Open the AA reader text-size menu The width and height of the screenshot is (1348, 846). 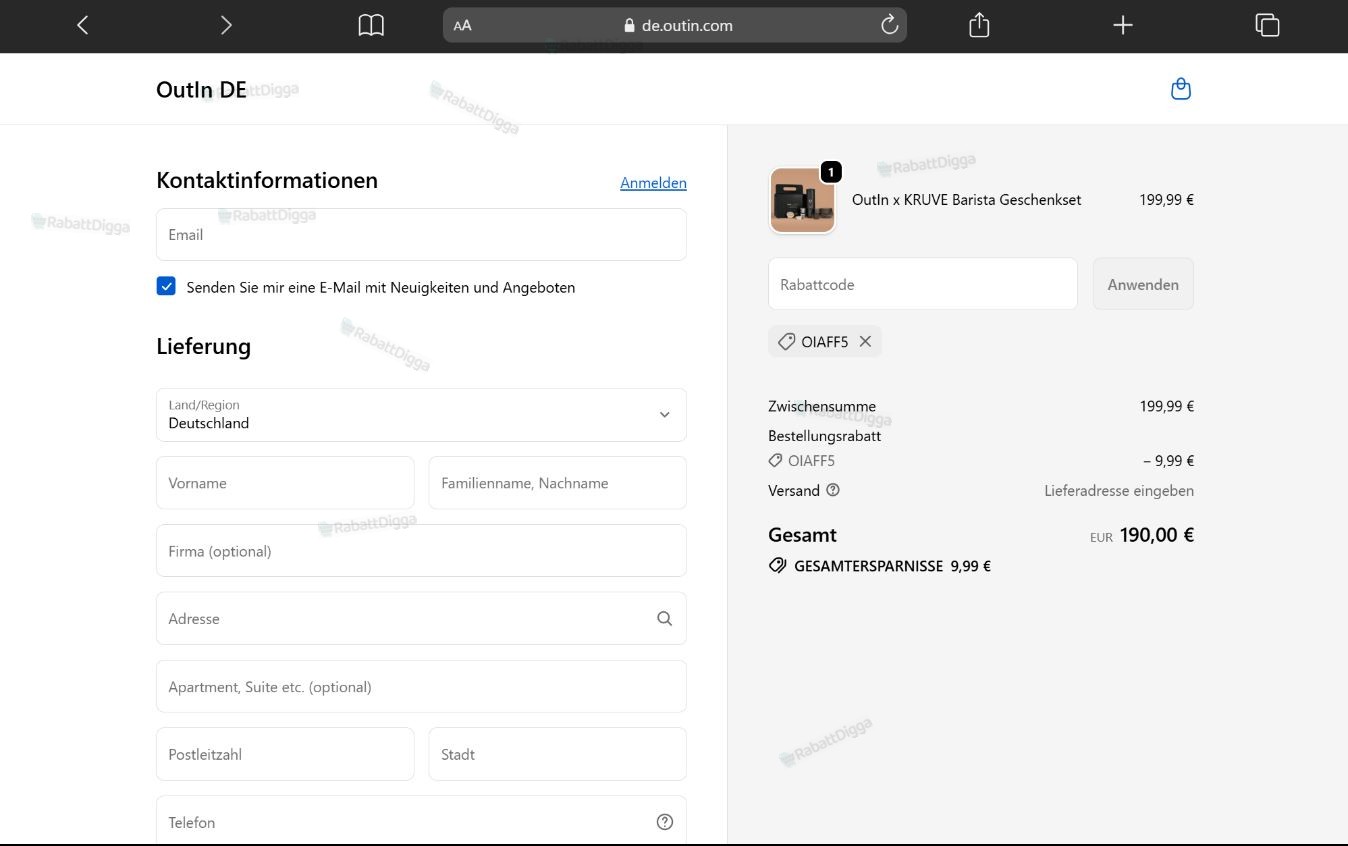click(462, 26)
